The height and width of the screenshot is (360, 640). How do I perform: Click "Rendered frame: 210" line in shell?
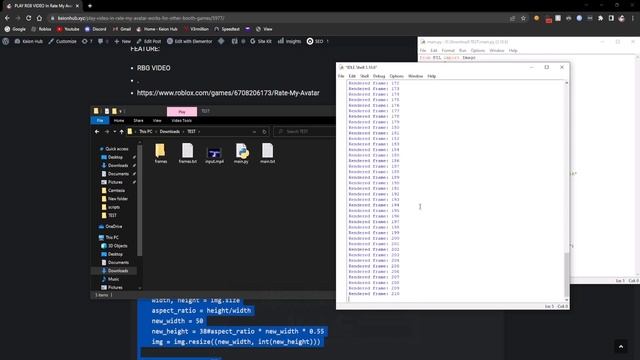click(x=374, y=293)
